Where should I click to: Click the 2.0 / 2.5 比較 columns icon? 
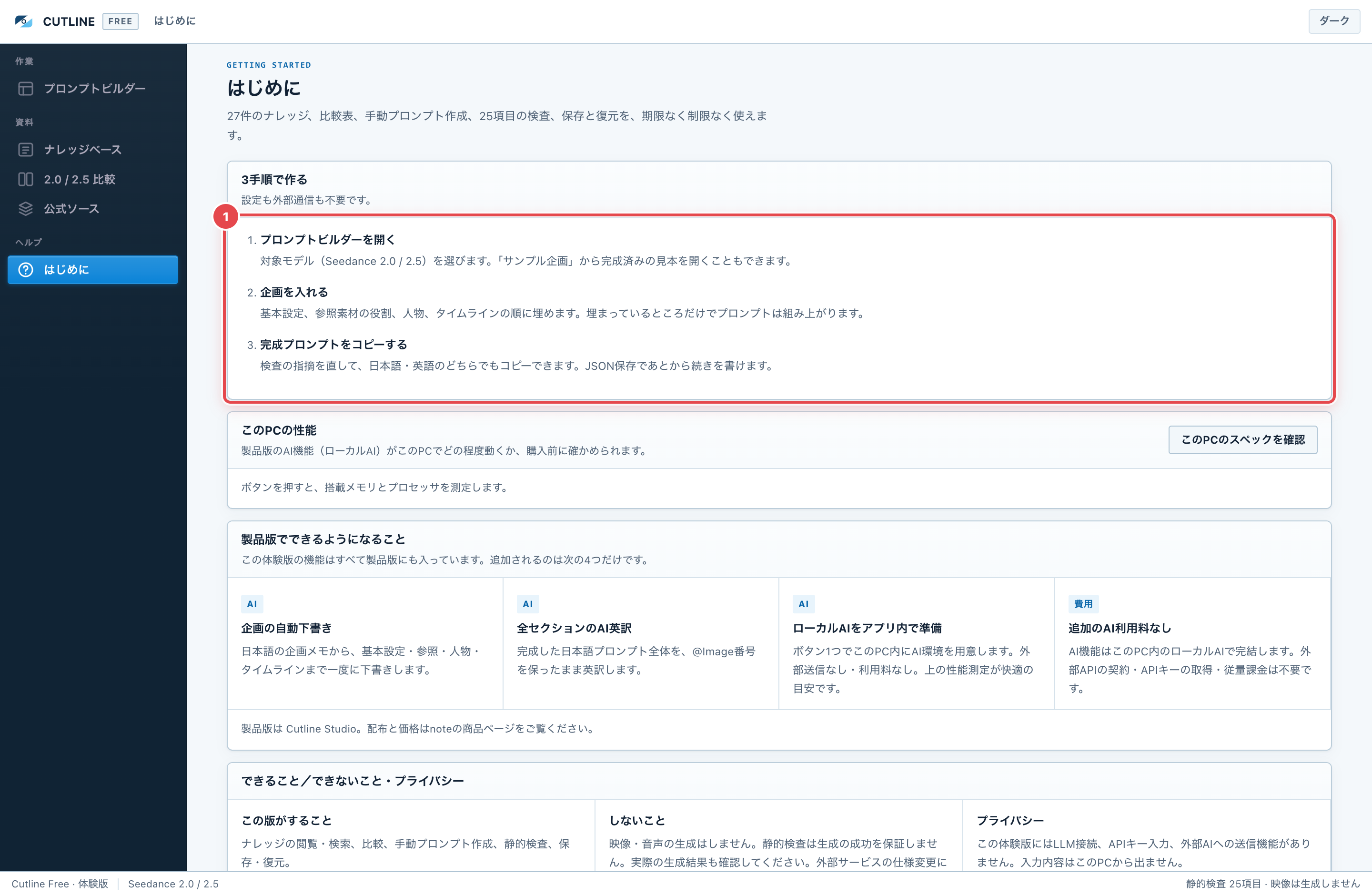pos(25,179)
